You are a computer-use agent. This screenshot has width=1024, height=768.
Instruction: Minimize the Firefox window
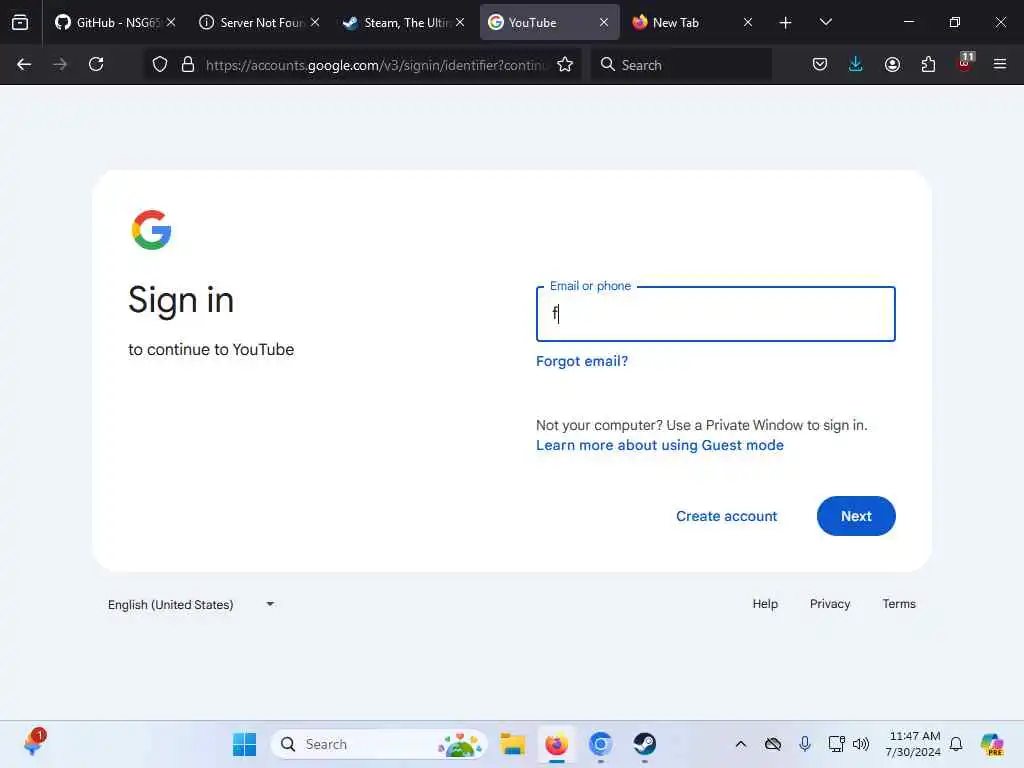coord(908,22)
